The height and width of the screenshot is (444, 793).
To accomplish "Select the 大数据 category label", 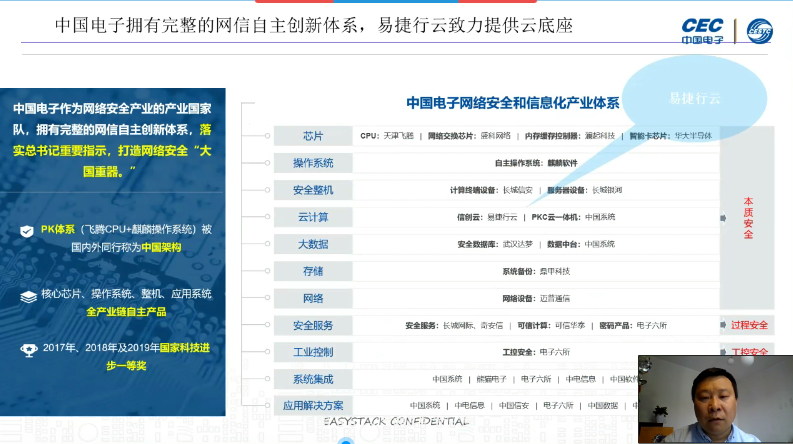I will coord(313,244).
